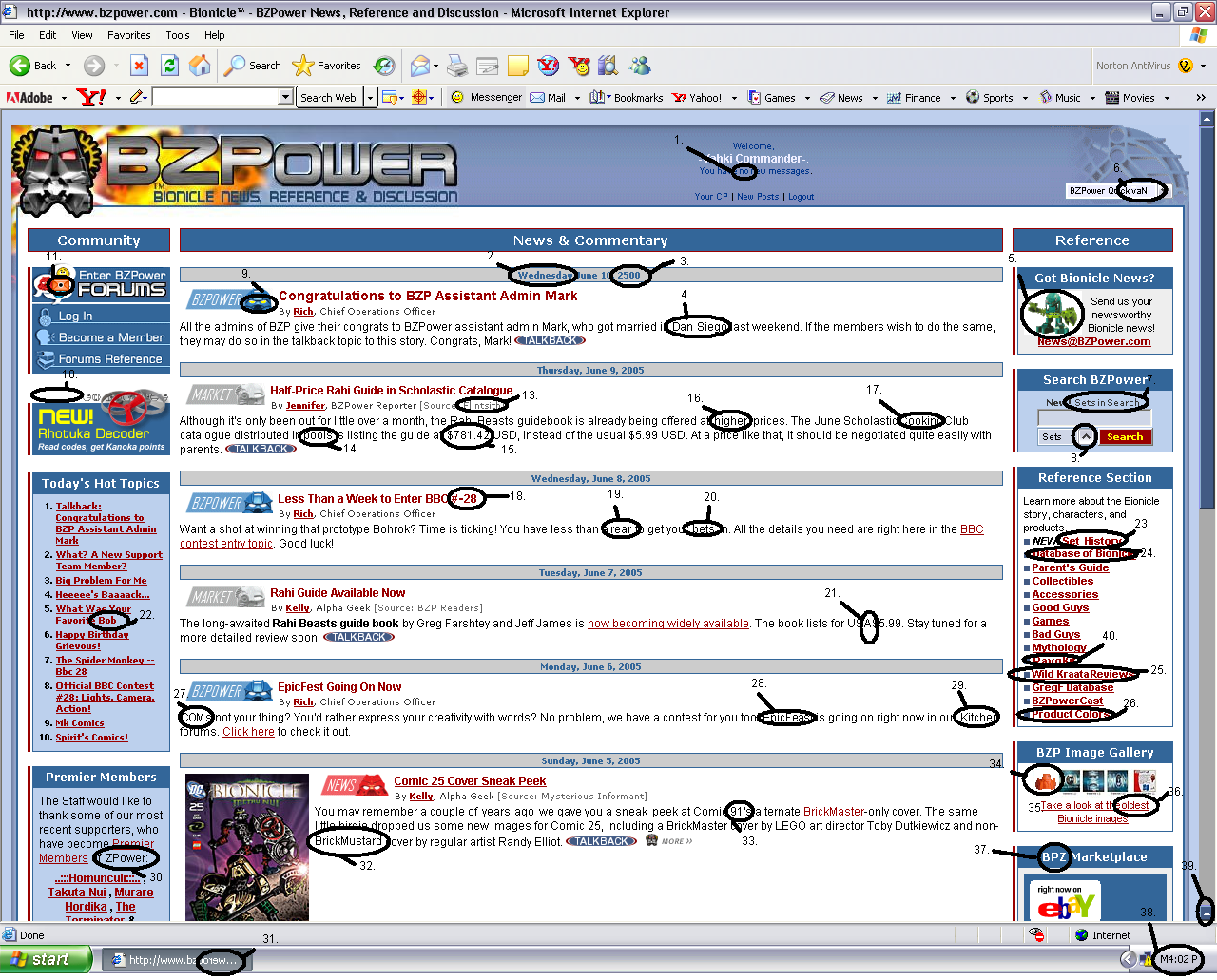Screen dimensions: 1217x980
Task: Go to the Home page icon
Action: tap(200, 66)
